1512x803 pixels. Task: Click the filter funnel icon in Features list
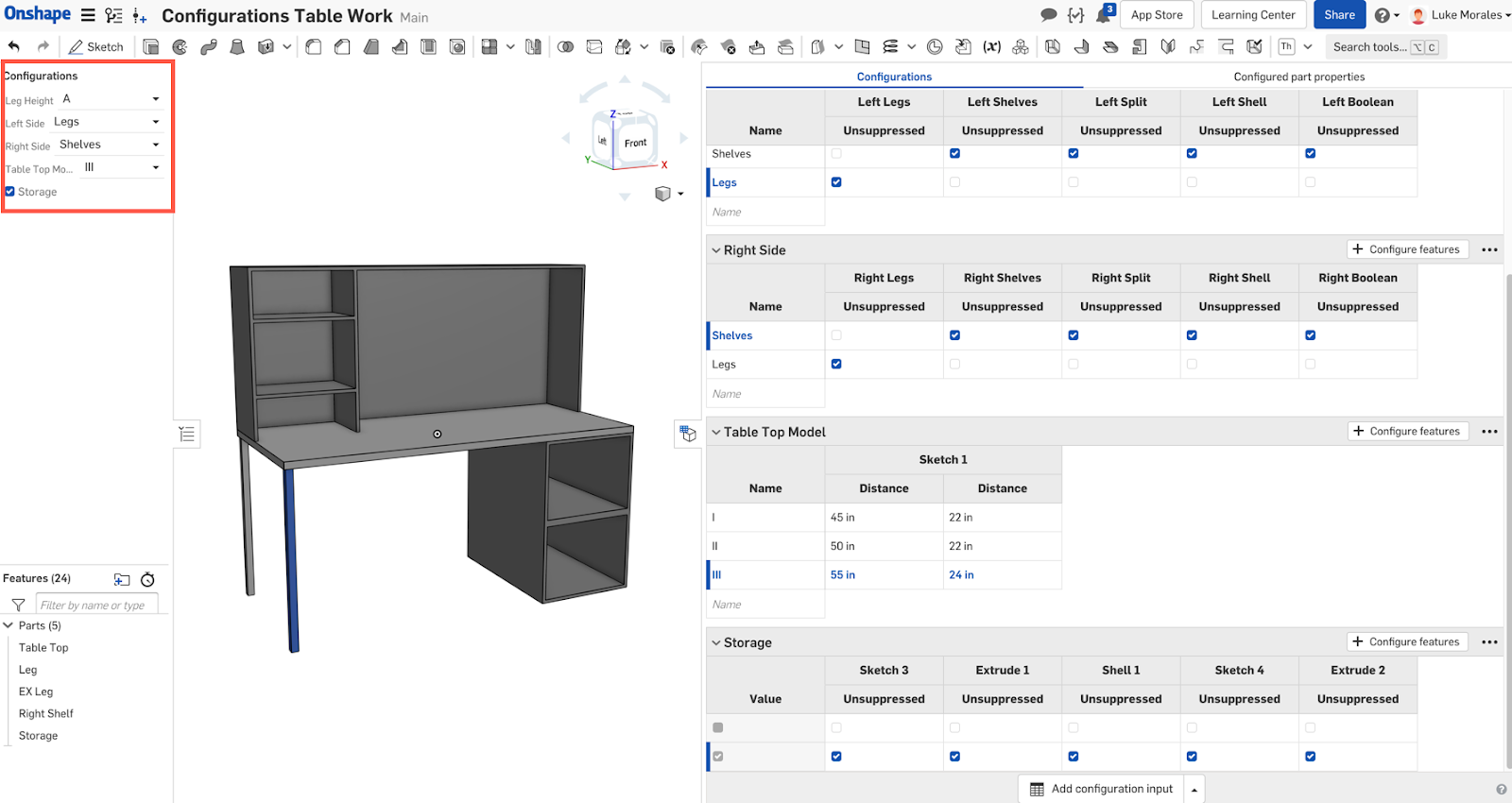click(18, 605)
